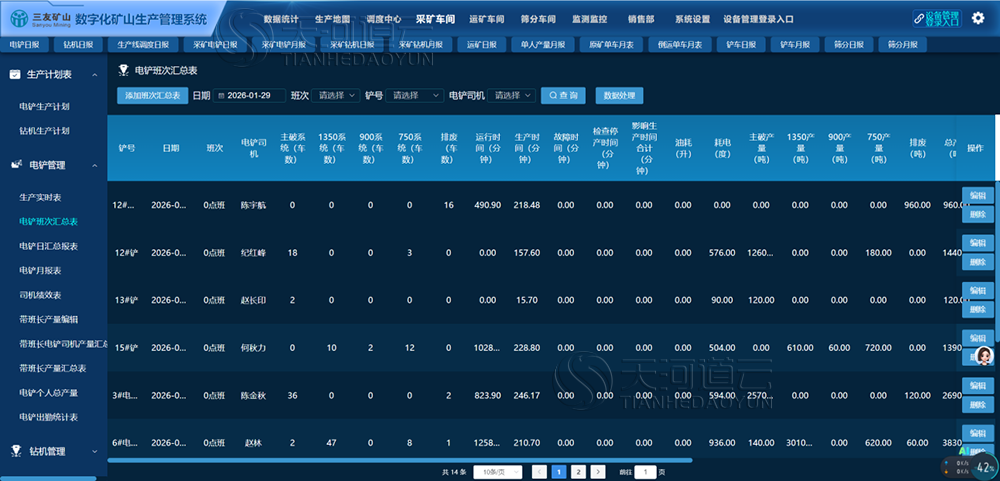Open 钻机生产计划 in sidebar
The width and height of the screenshot is (1000, 481).
[x=44, y=131]
